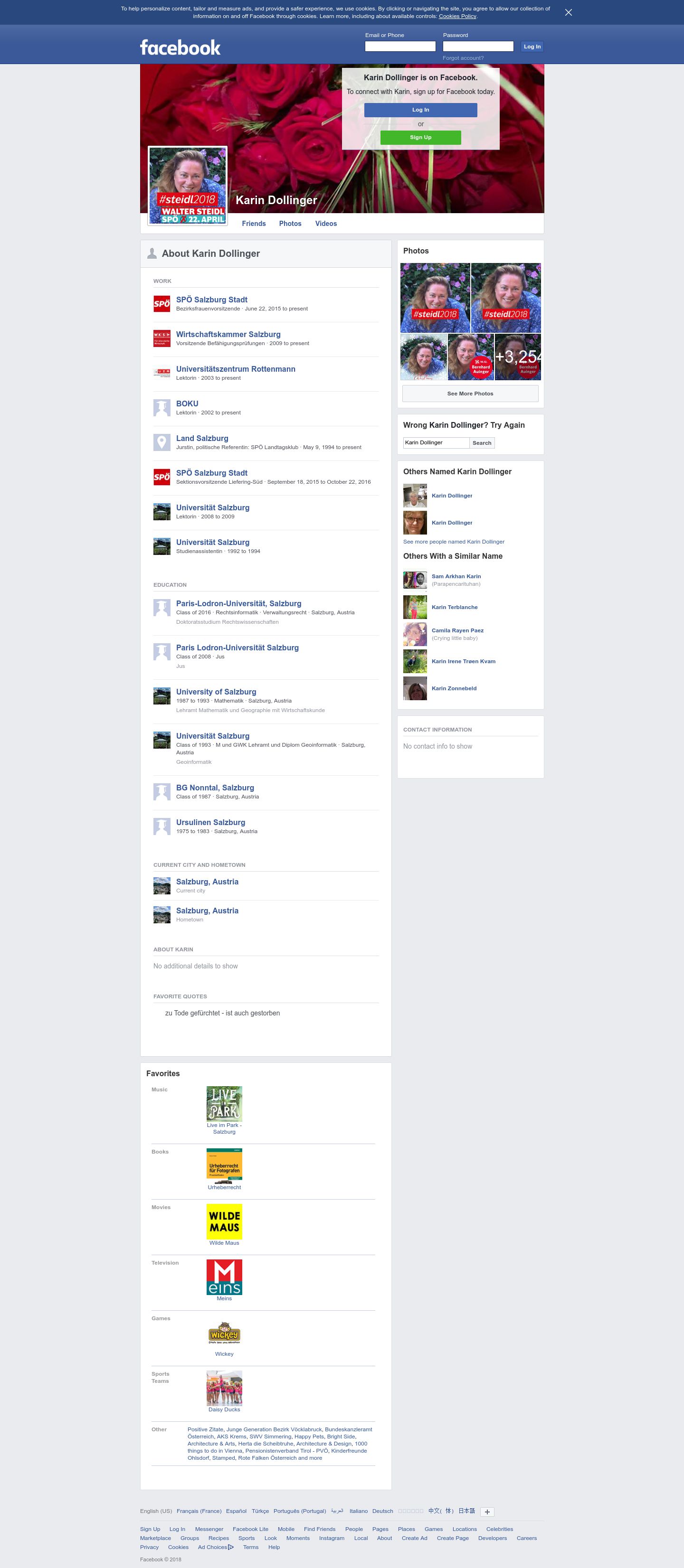The width and height of the screenshot is (684, 1568).
Task: Open the Videos tab
Action: click(326, 224)
